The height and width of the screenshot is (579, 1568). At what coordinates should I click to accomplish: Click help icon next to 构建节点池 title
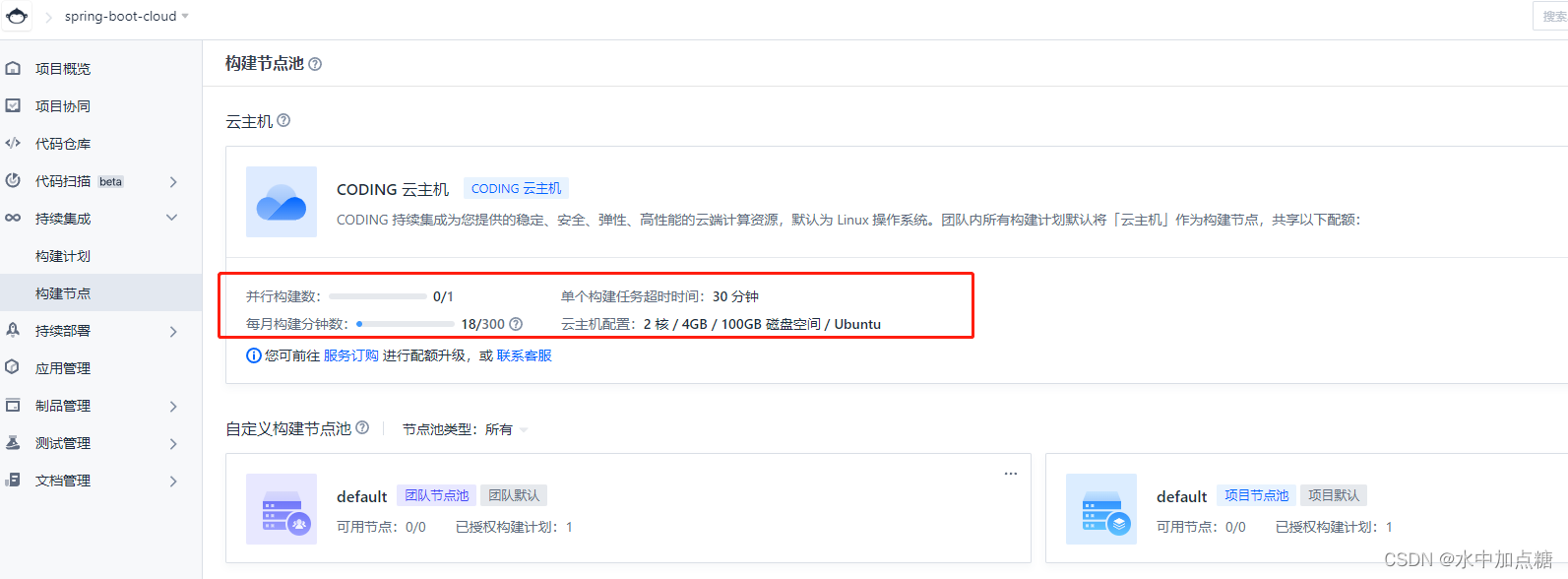[x=315, y=64]
